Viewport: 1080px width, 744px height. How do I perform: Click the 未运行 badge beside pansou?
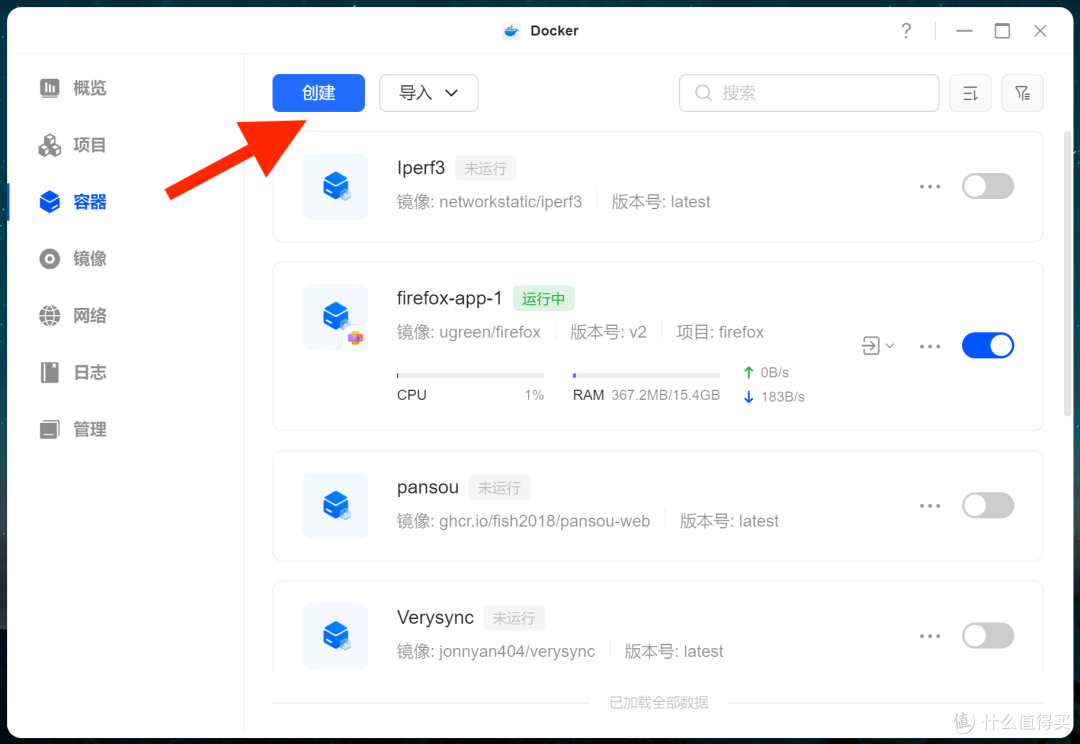tap(499, 488)
